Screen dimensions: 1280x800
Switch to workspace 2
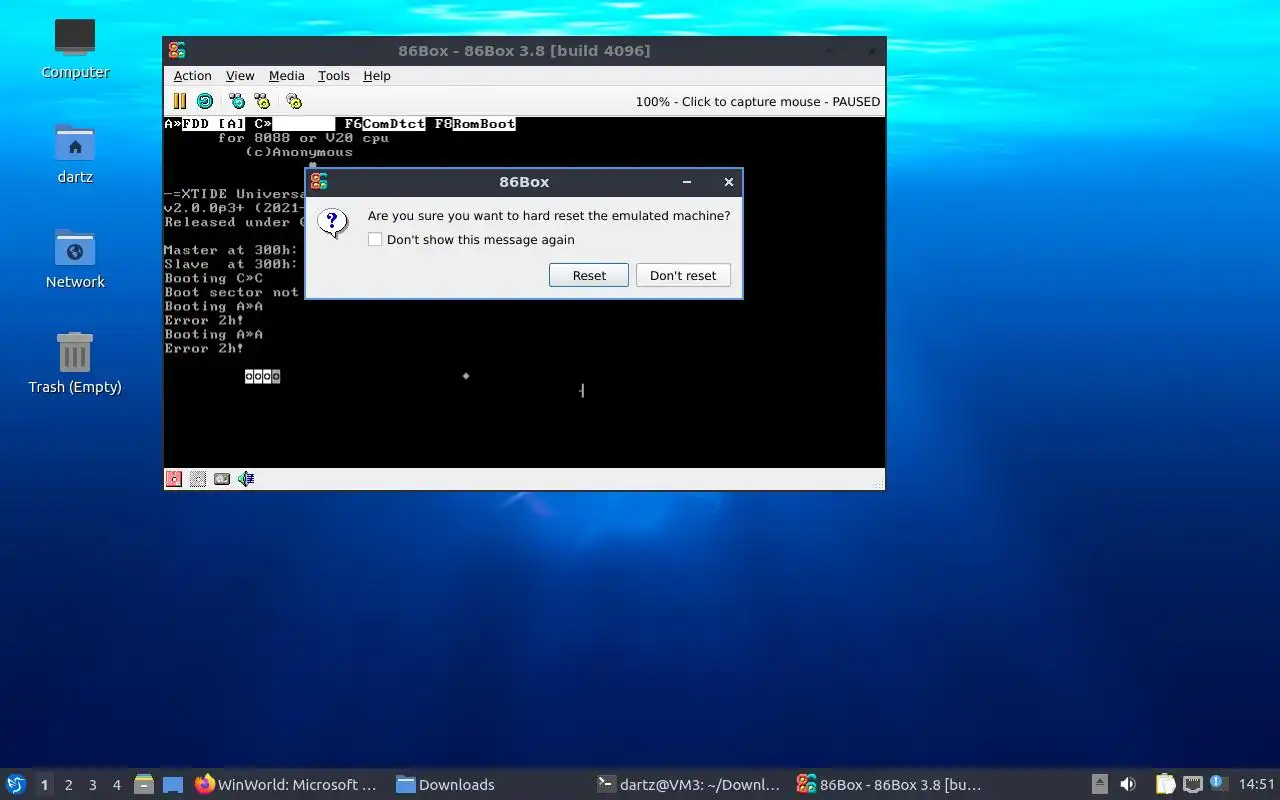point(69,785)
